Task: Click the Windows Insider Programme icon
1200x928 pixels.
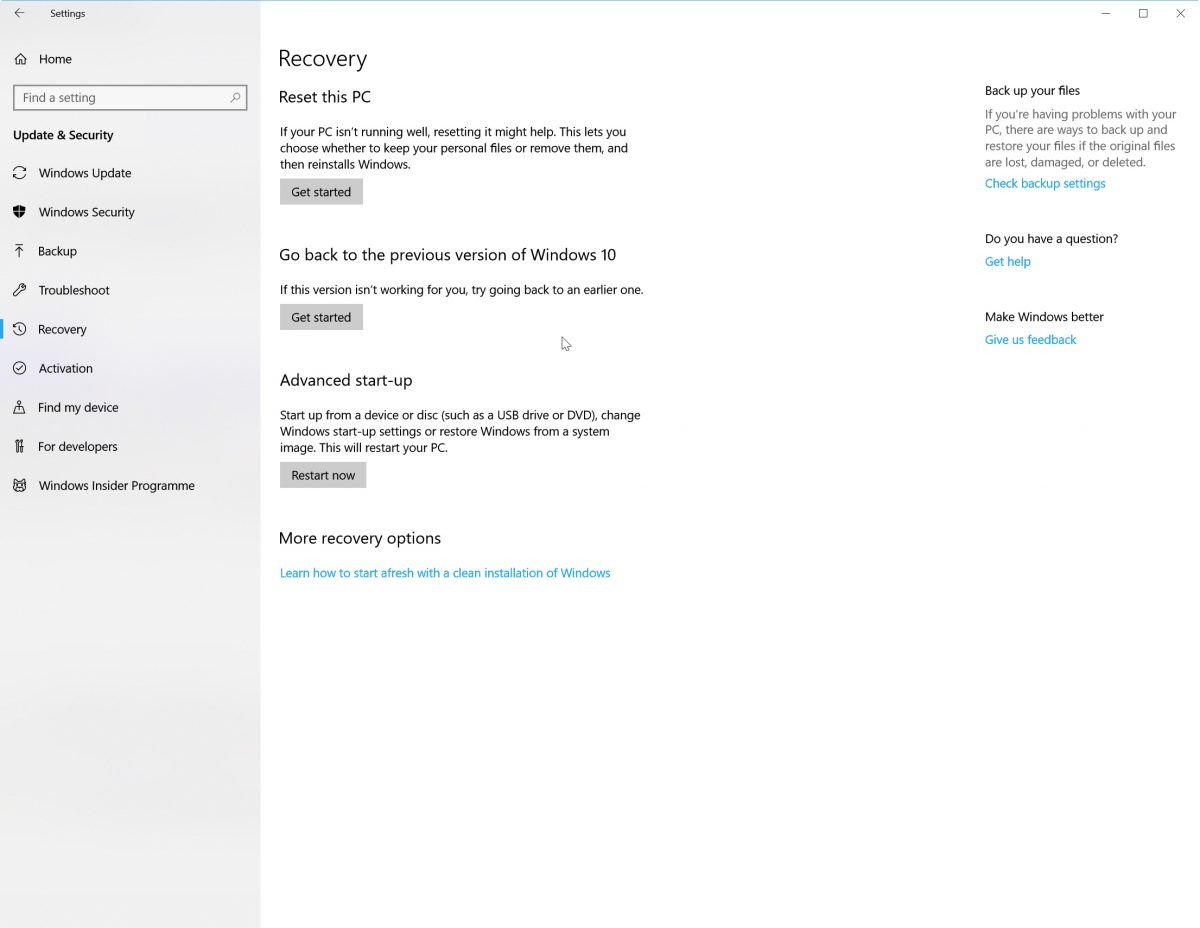Action: 19,485
